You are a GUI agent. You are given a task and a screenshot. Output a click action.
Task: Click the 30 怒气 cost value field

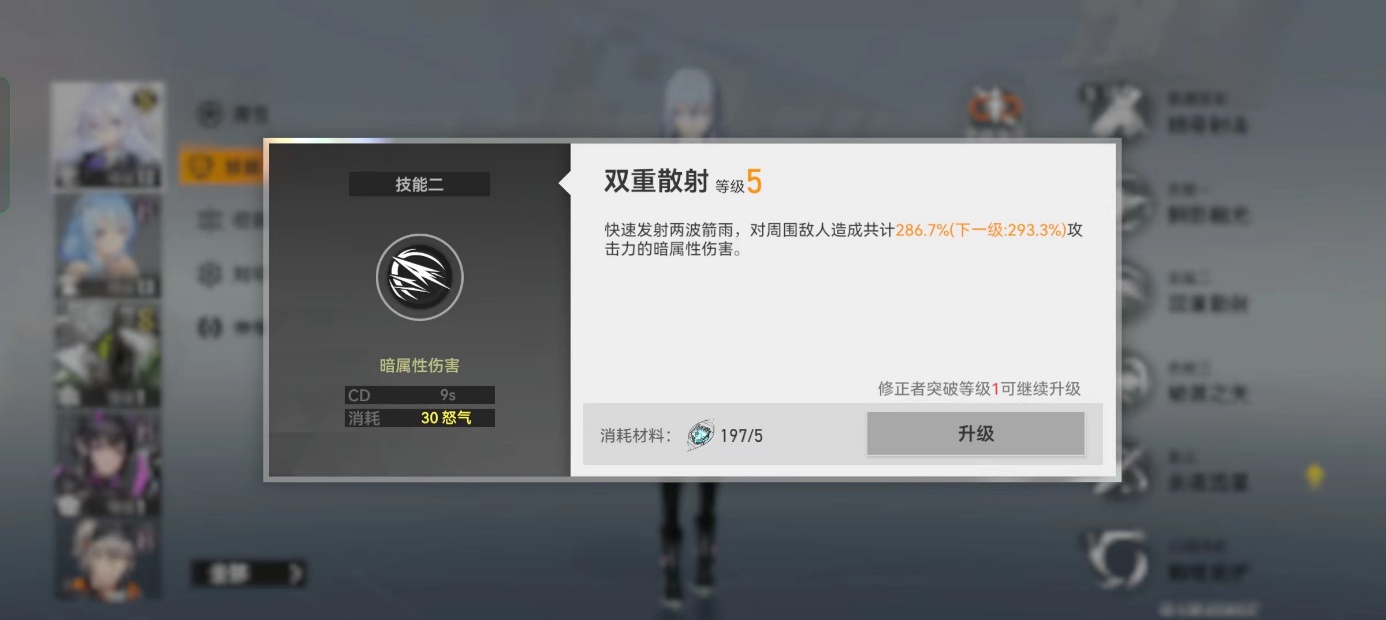tap(445, 418)
